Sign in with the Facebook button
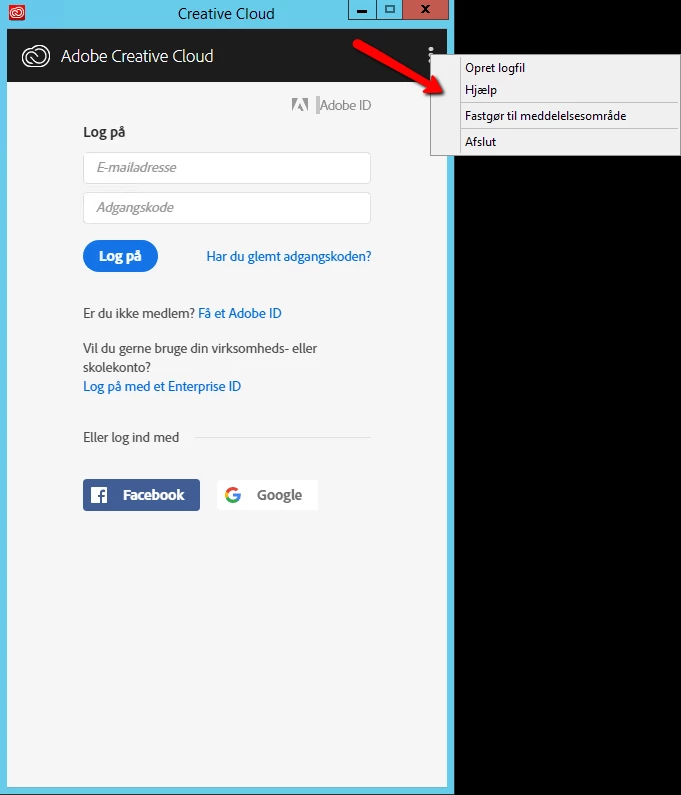This screenshot has width=681, height=795. click(141, 495)
